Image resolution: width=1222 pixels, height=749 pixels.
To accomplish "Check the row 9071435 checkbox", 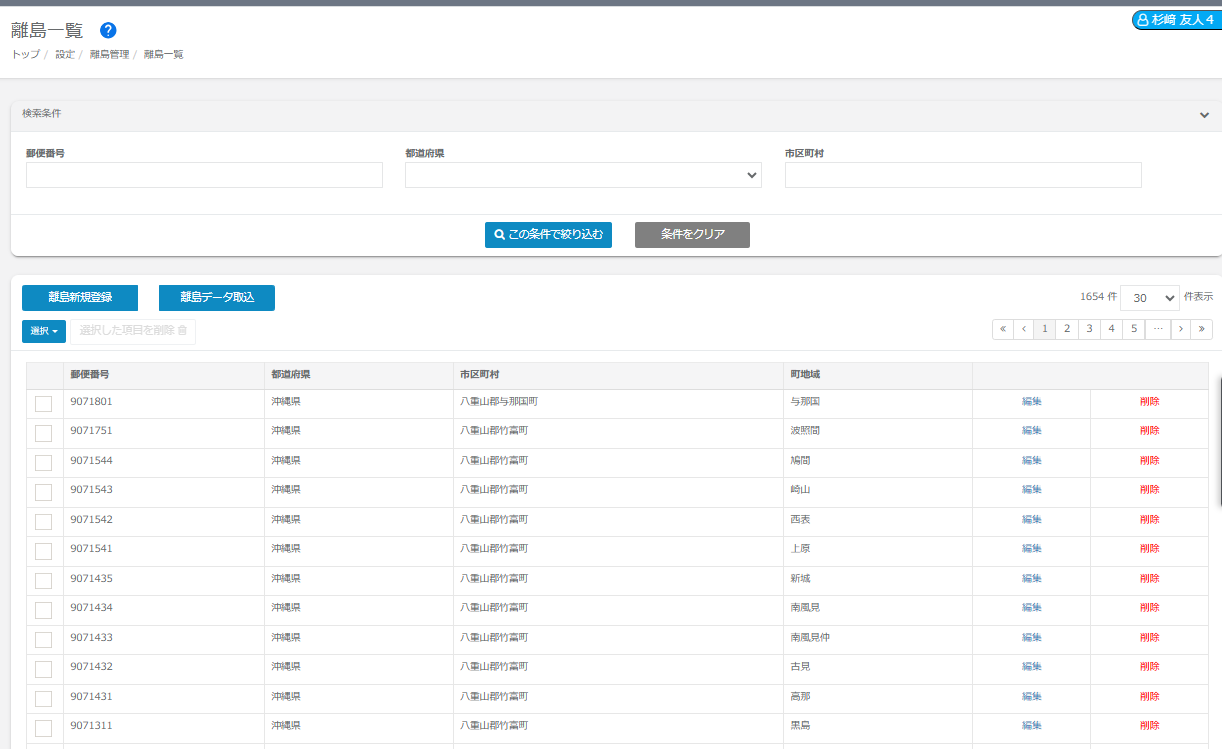I will (x=44, y=581).
